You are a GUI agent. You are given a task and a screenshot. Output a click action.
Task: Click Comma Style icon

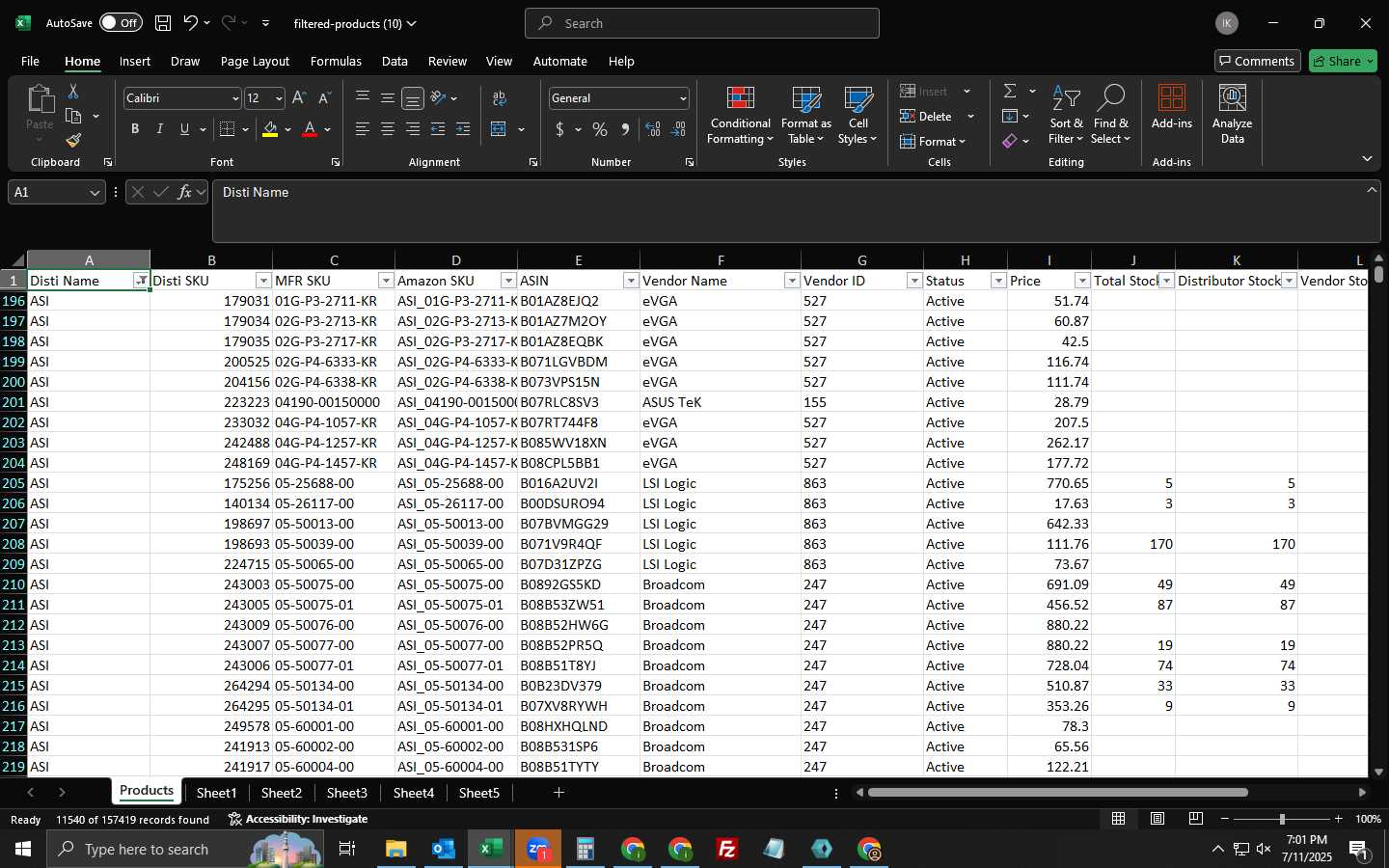625,129
